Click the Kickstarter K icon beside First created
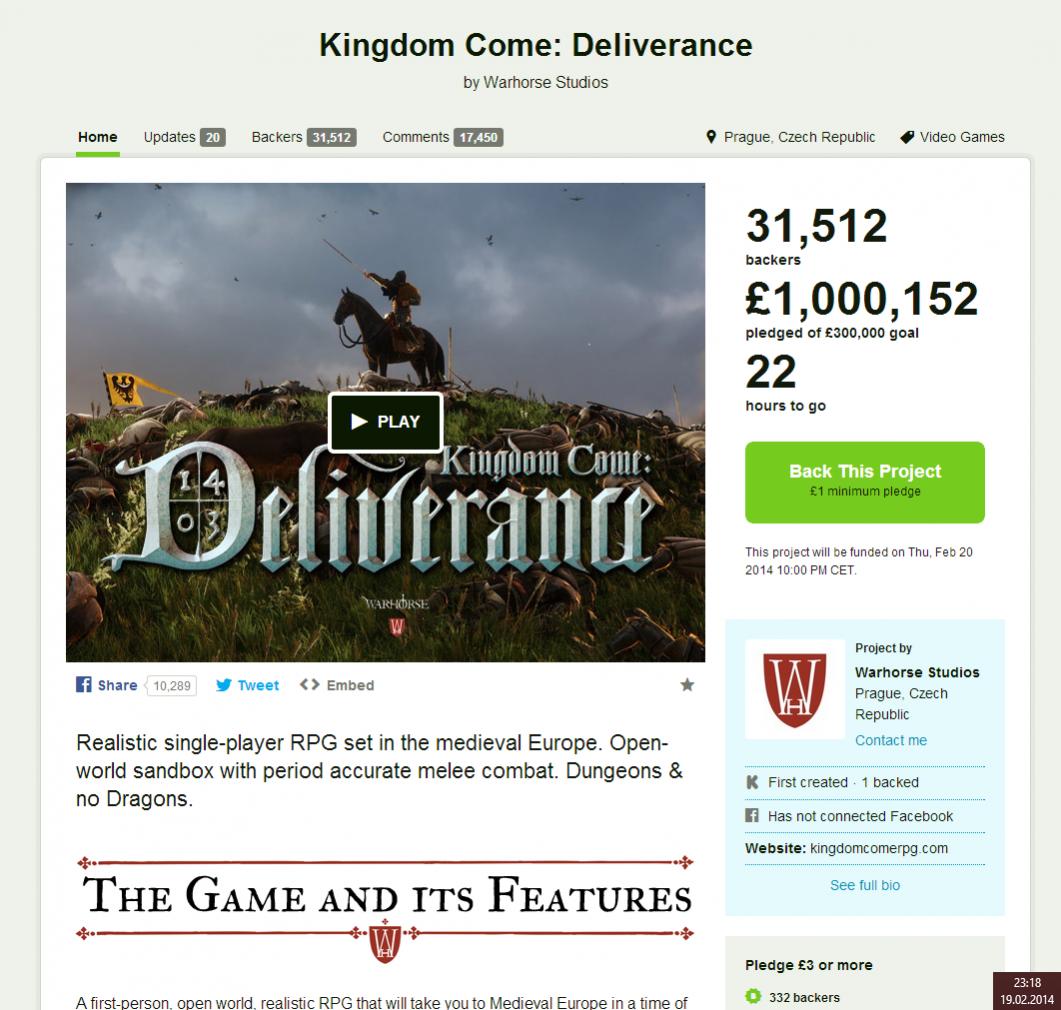Image resolution: width=1061 pixels, height=1010 pixels. point(752,782)
